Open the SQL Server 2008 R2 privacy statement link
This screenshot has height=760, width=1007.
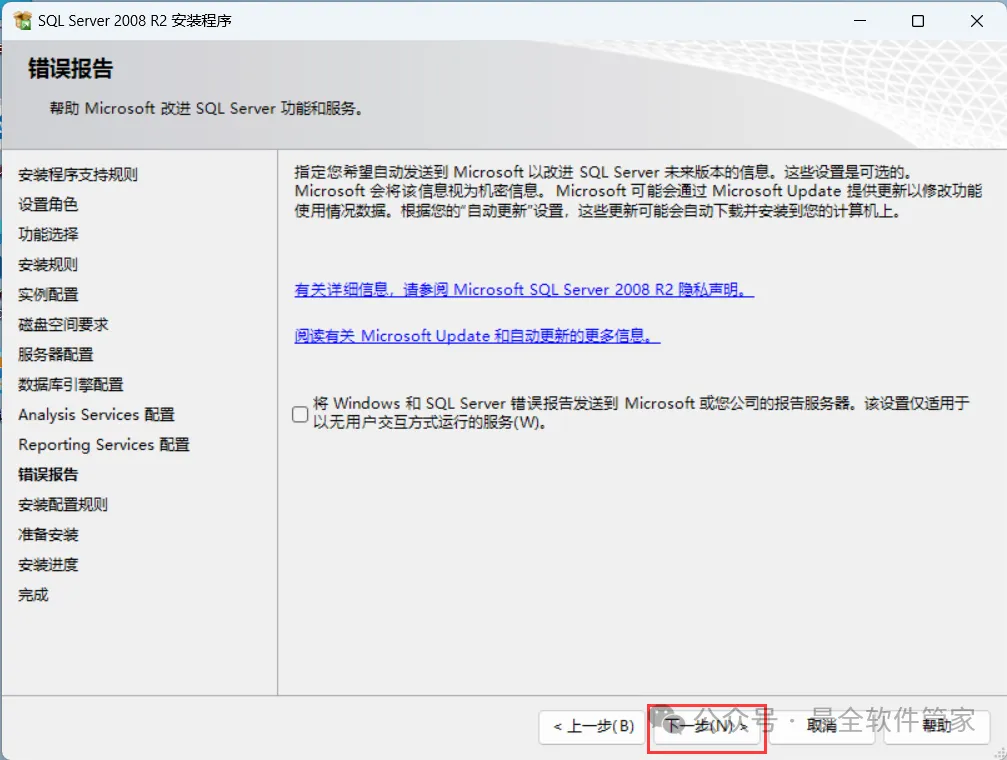(x=524, y=290)
